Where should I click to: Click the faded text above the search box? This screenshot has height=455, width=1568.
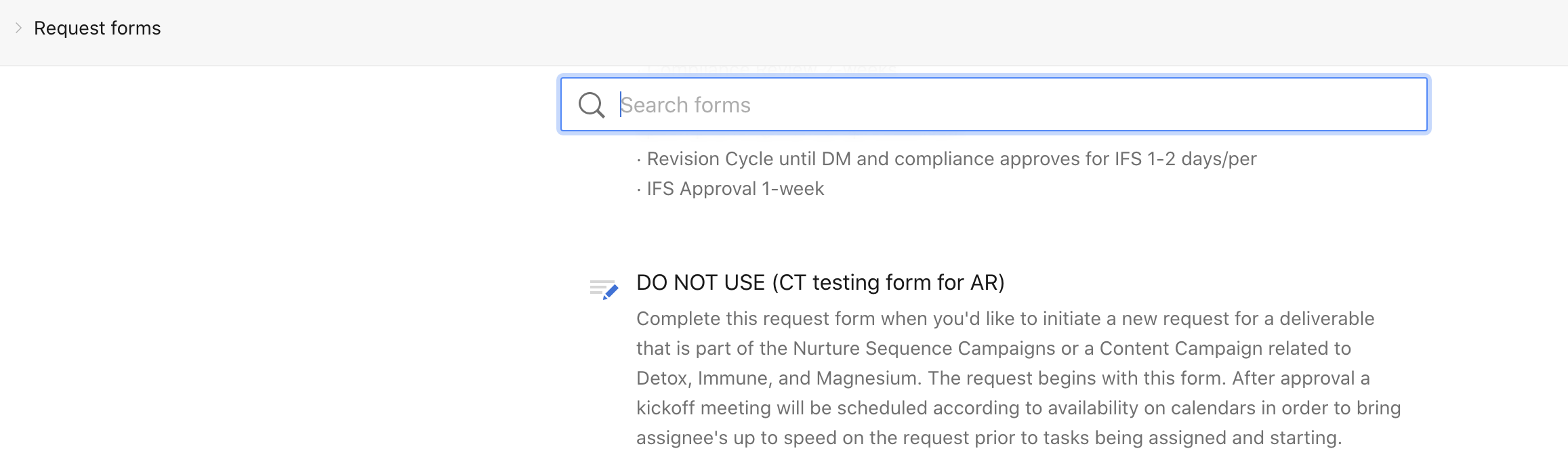[x=772, y=70]
